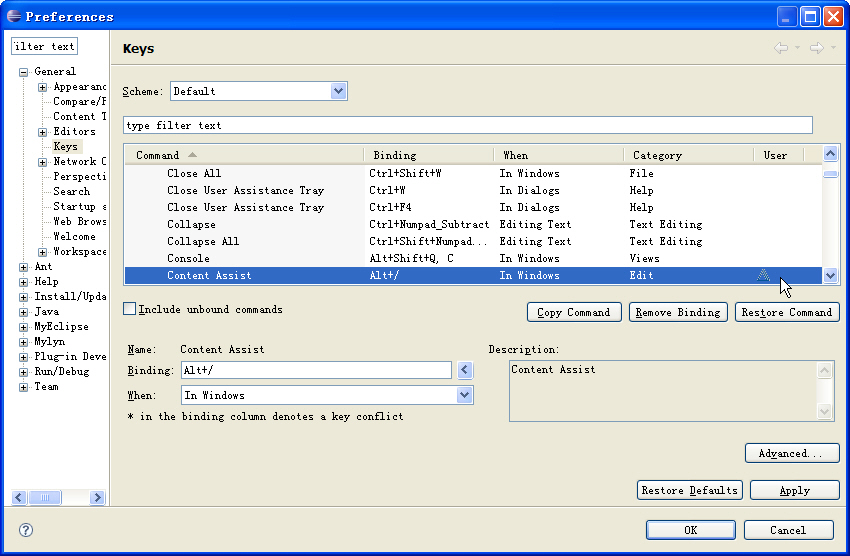Select Keys in preferences tree

coord(66,146)
